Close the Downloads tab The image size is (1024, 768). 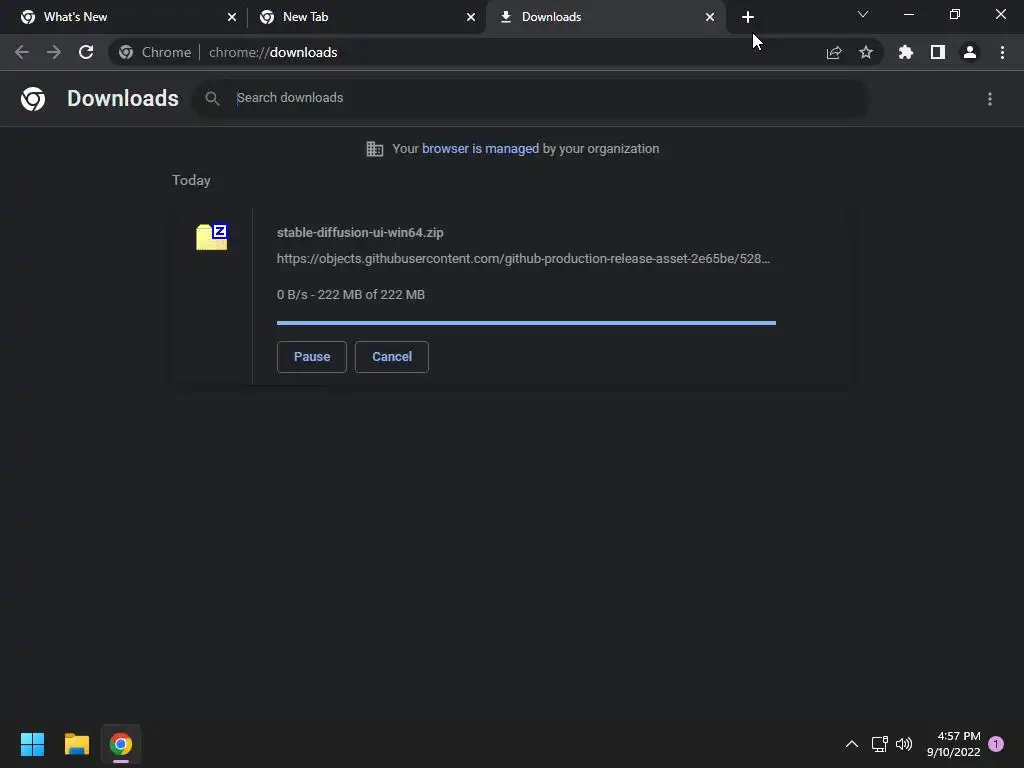click(710, 17)
